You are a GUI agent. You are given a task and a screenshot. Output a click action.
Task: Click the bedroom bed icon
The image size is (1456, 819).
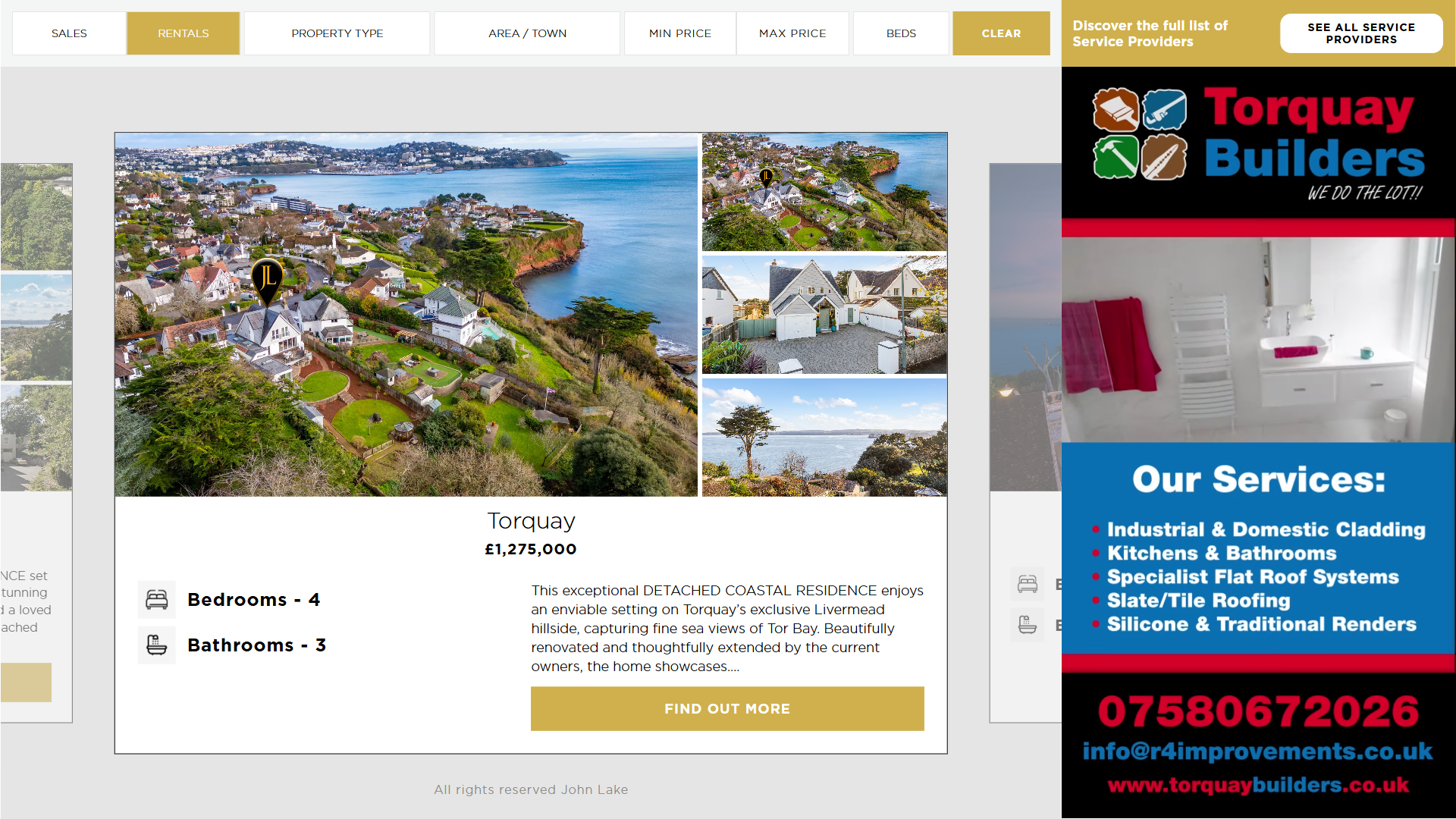tap(157, 600)
